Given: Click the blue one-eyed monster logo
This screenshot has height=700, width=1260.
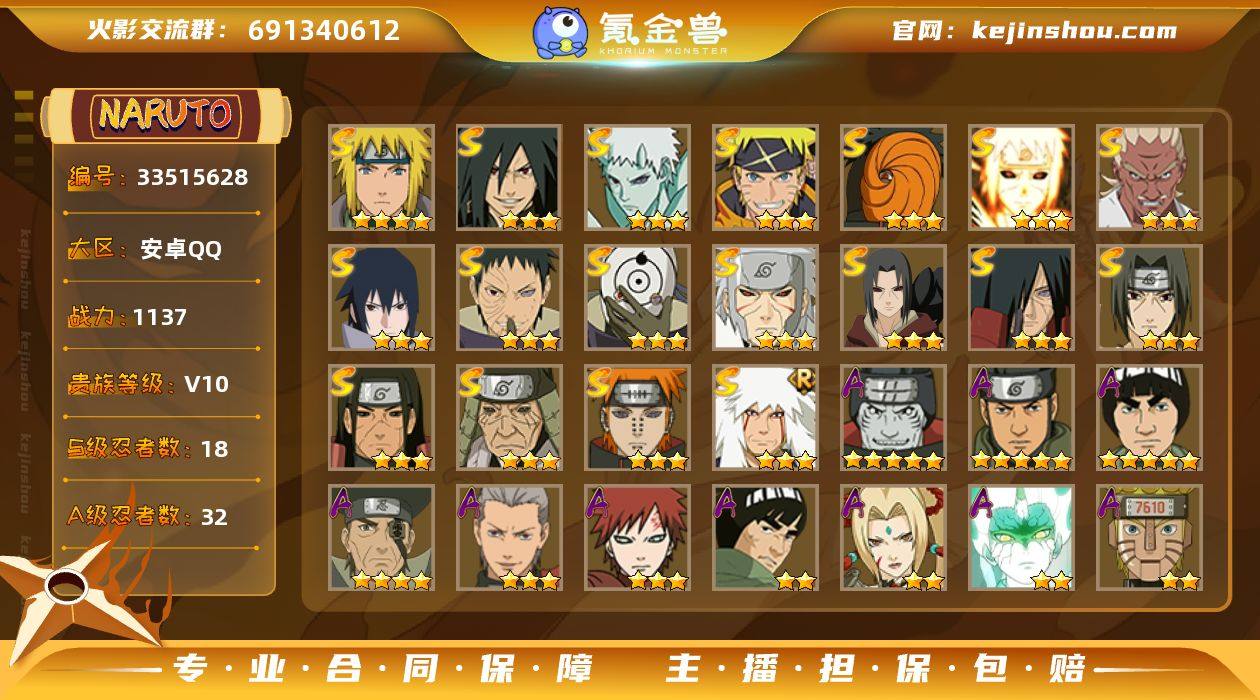Looking at the screenshot, I should (560, 31).
